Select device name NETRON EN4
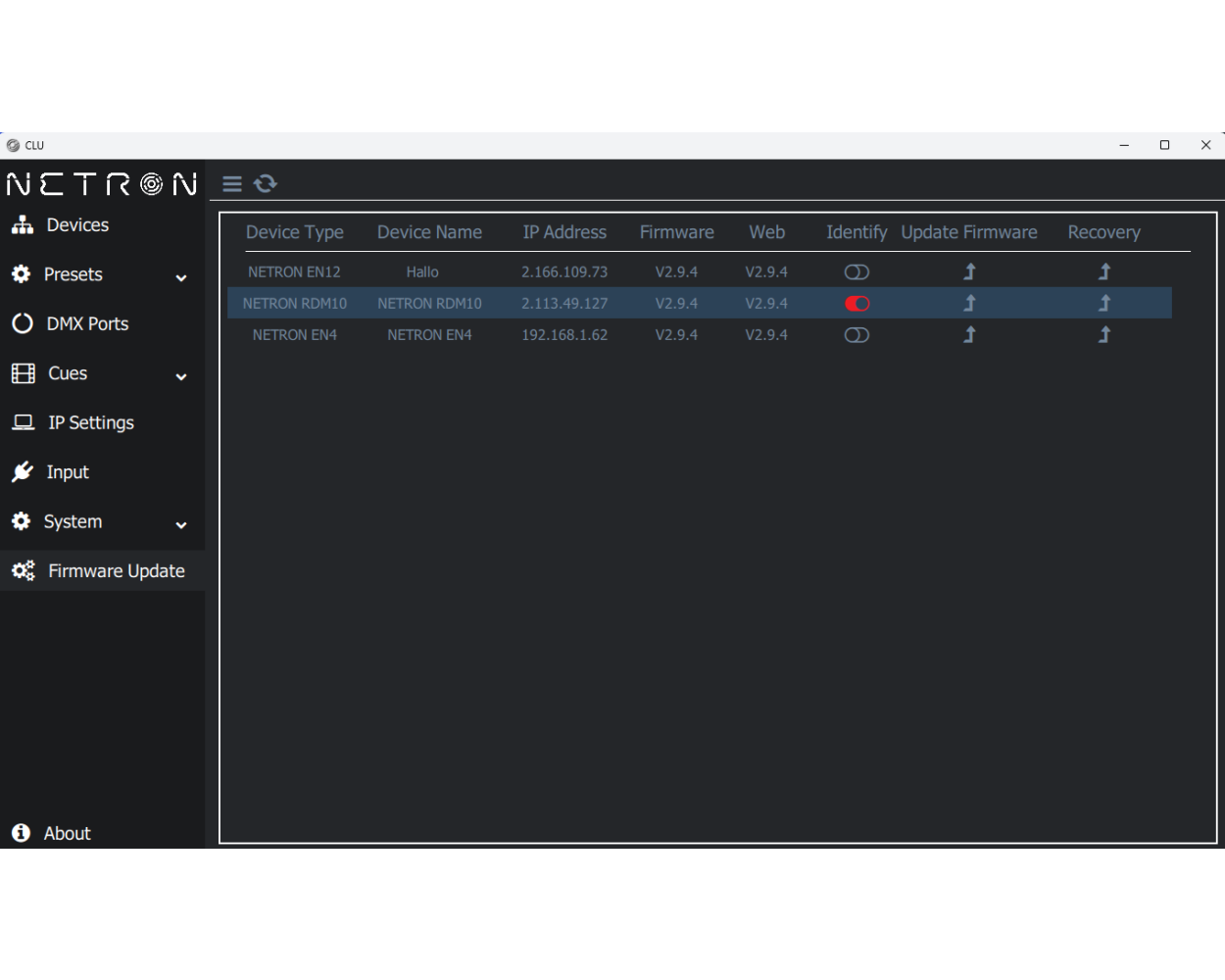The height and width of the screenshot is (980, 1225). (429, 334)
